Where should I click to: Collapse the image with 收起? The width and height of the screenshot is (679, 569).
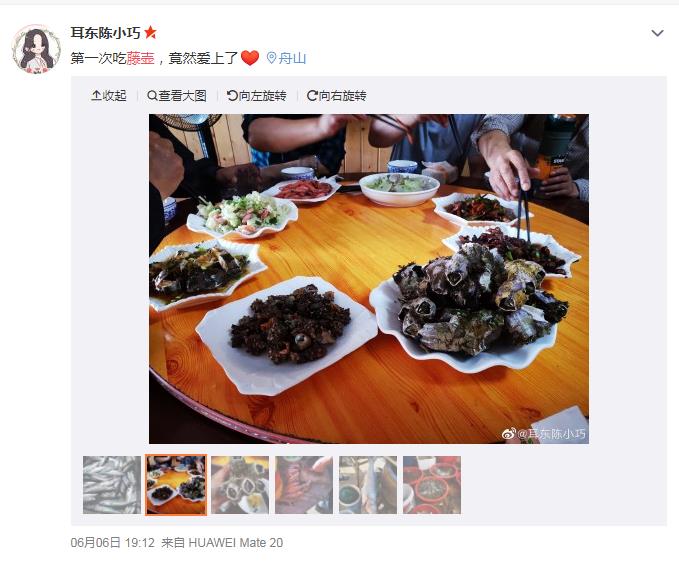(x=109, y=95)
